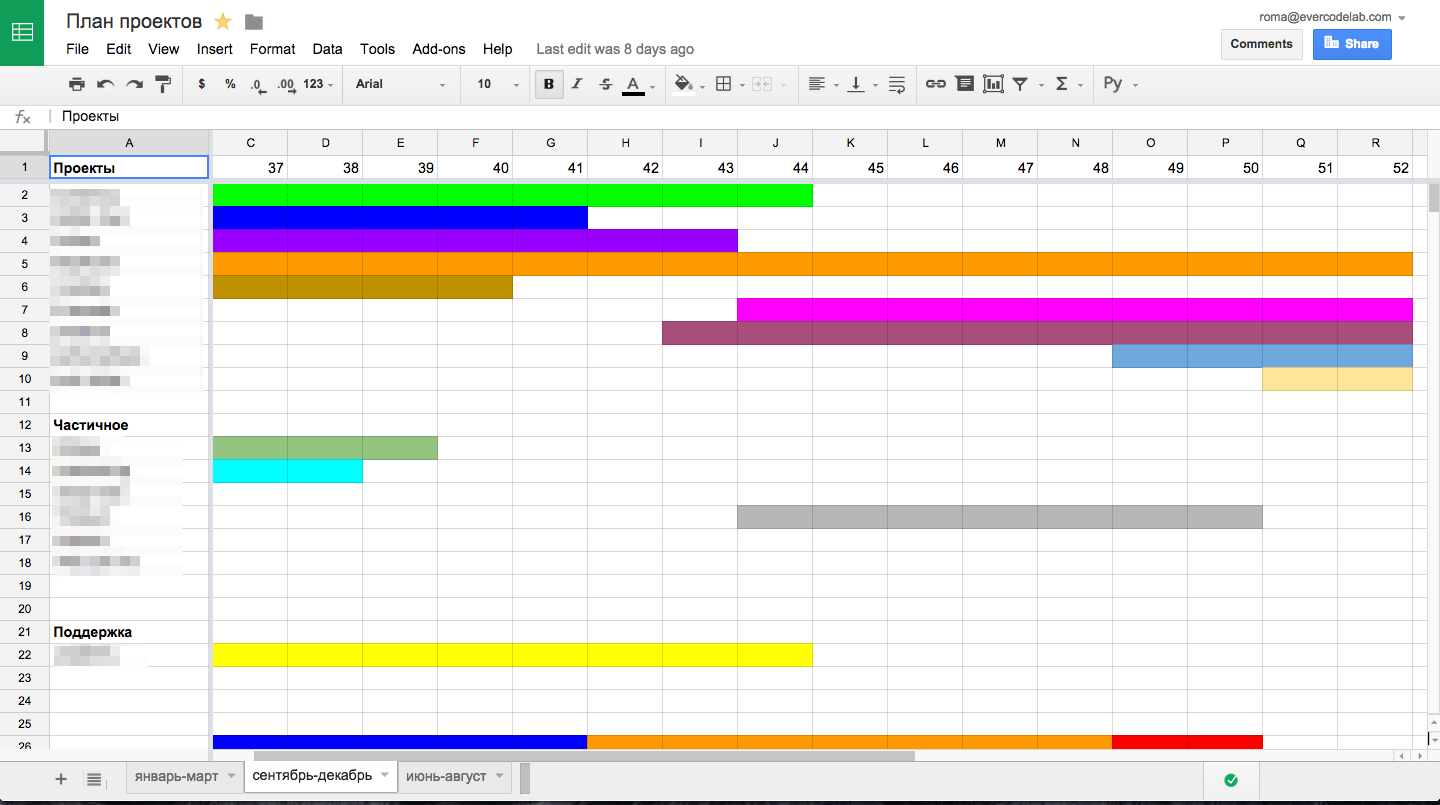1440x805 pixels.
Task: Click the blue Share button
Action: (x=1351, y=44)
